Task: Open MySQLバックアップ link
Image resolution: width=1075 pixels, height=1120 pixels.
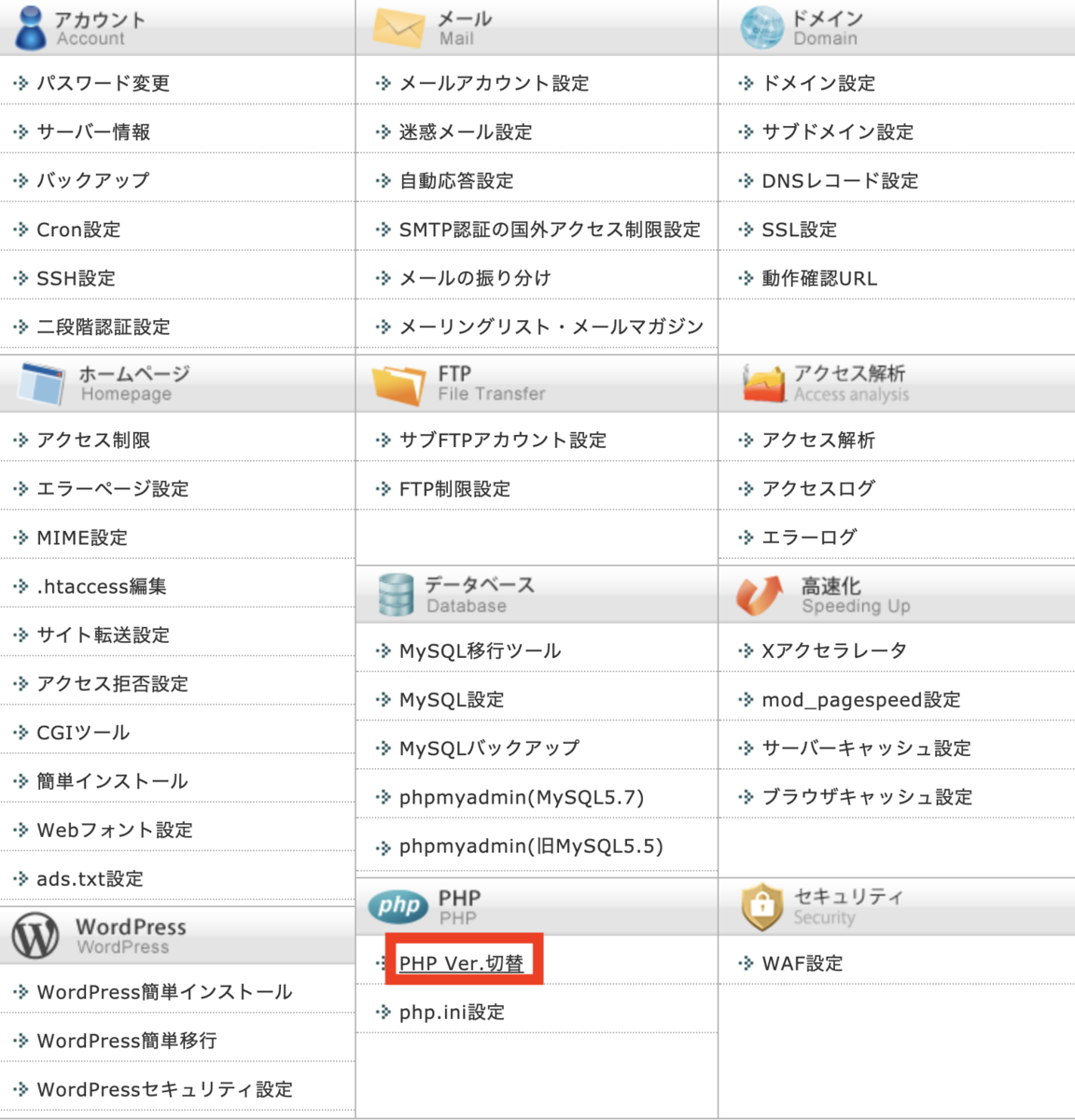Action: click(489, 748)
